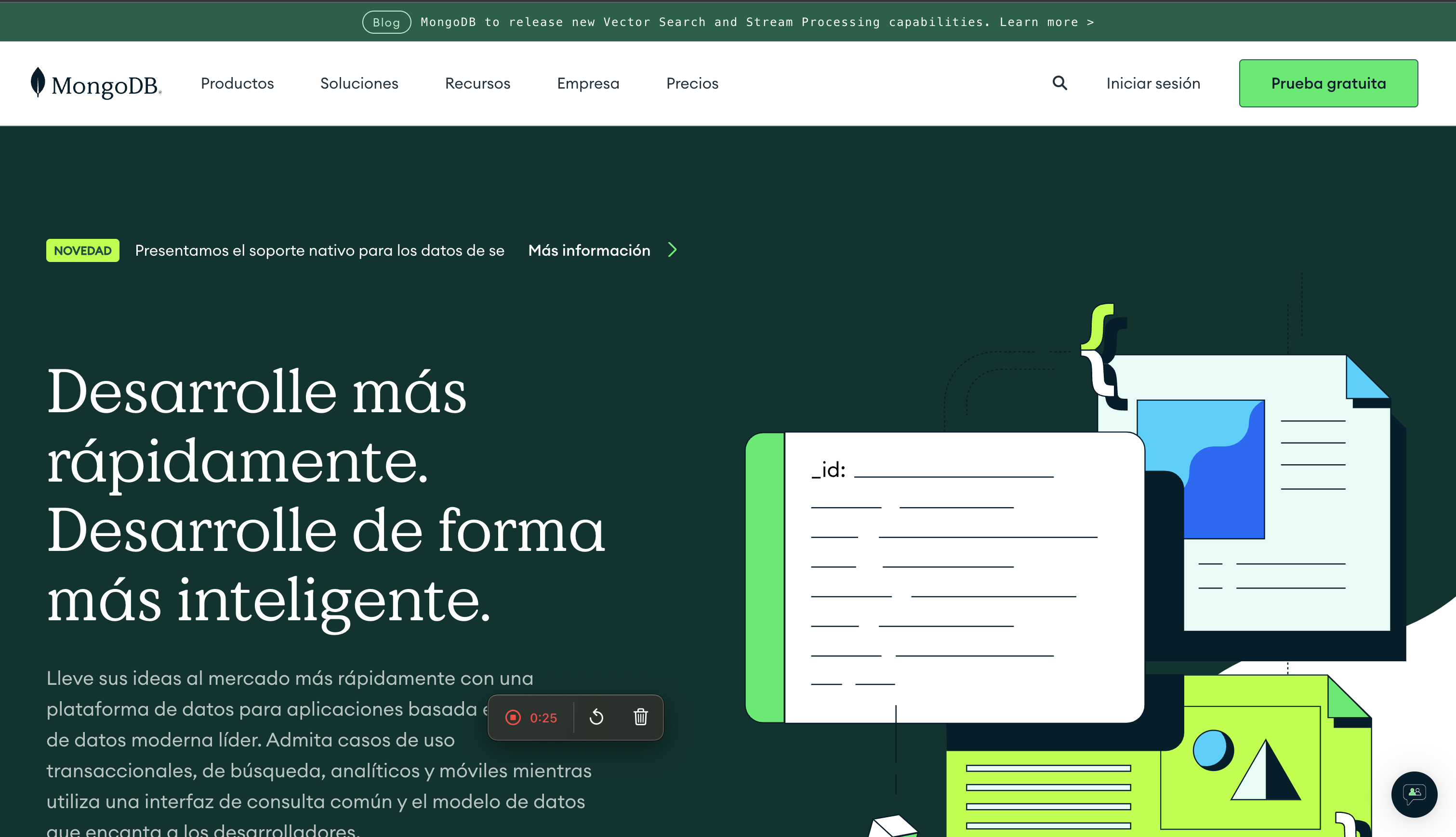Screen dimensions: 1456x837
Task: Open the search magnifier icon
Action: click(1059, 83)
